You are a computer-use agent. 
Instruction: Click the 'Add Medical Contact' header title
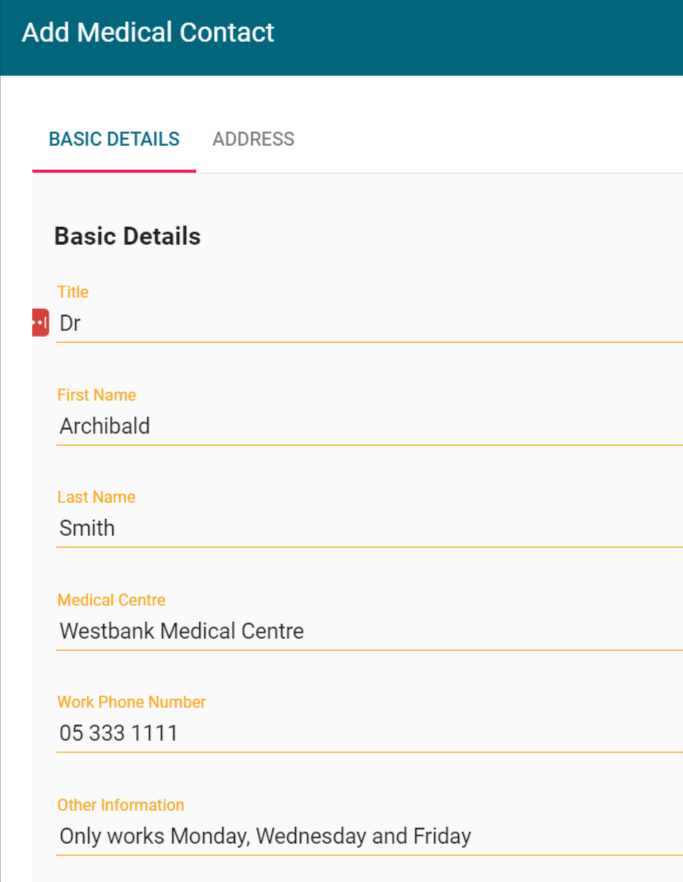point(148,33)
